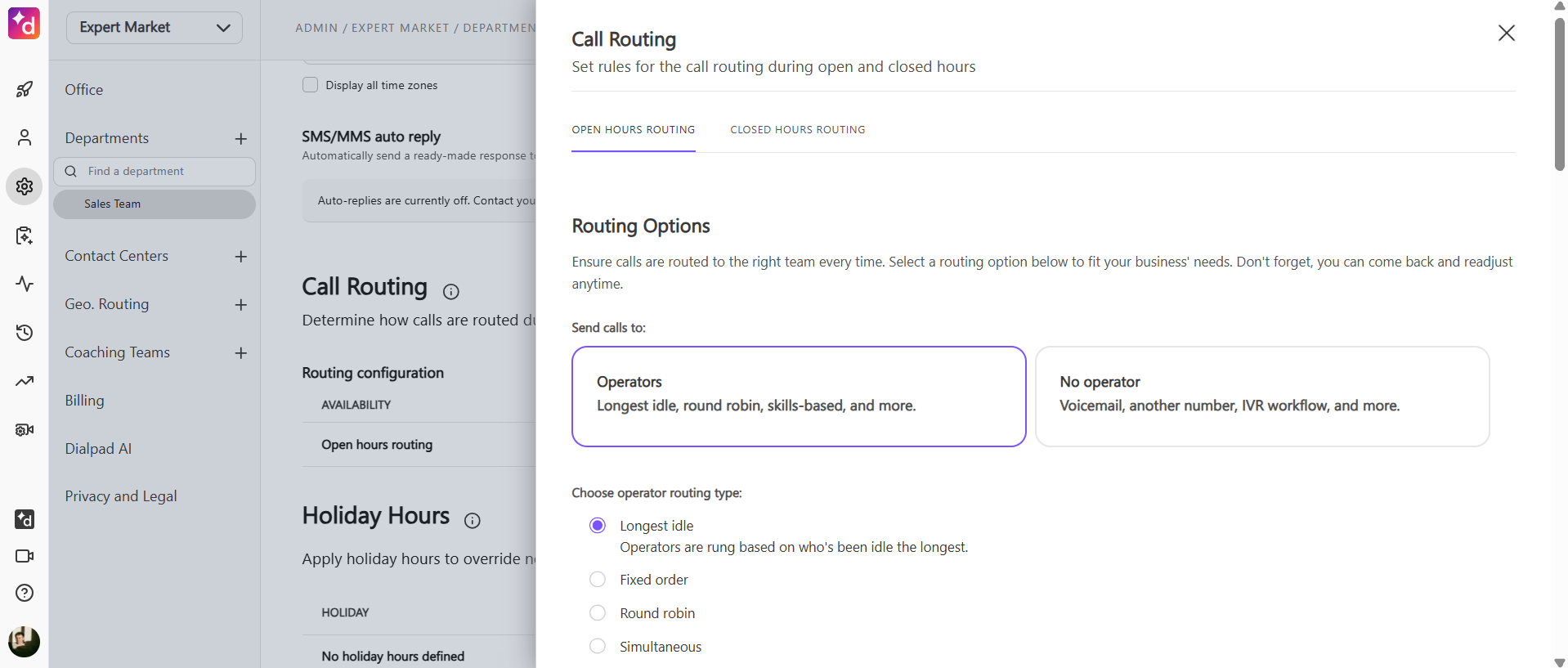The height and width of the screenshot is (668, 1568).
Task: Add a new department with plus icon
Action: pyautogui.click(x=240, y=139)
